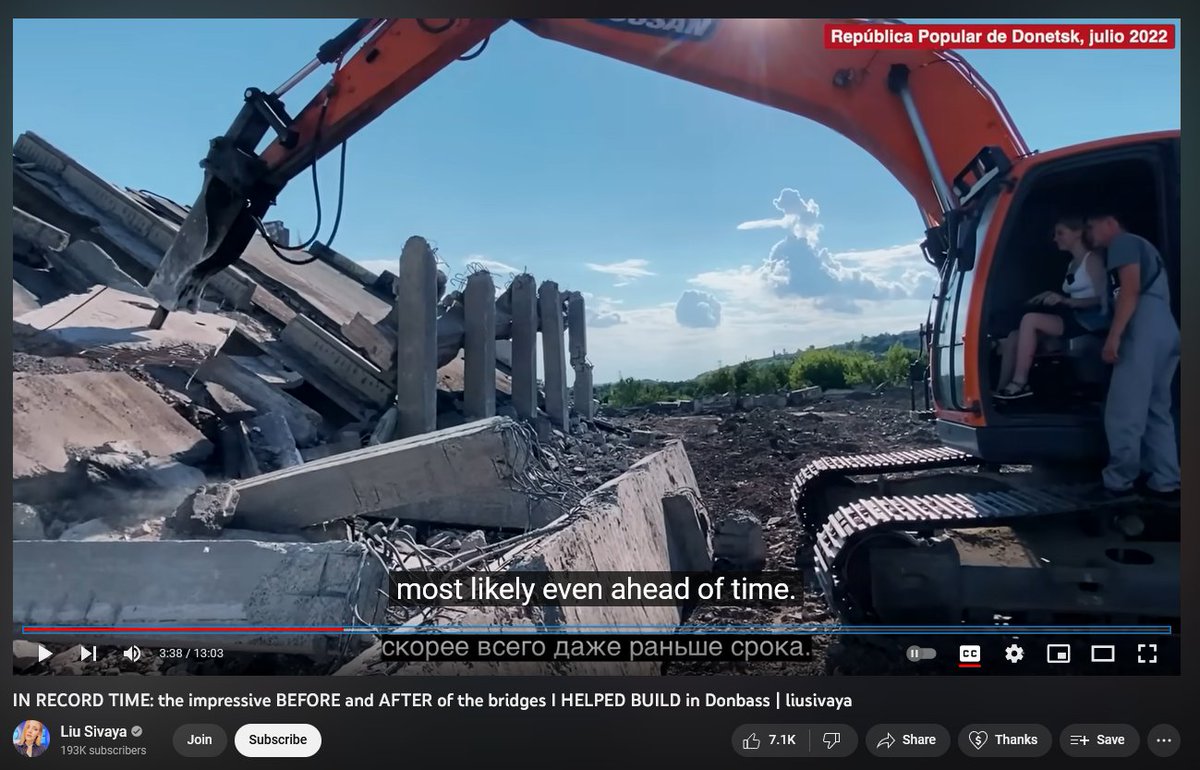
Task: Open the Liu Sivaya channel name
Action: 93,731
